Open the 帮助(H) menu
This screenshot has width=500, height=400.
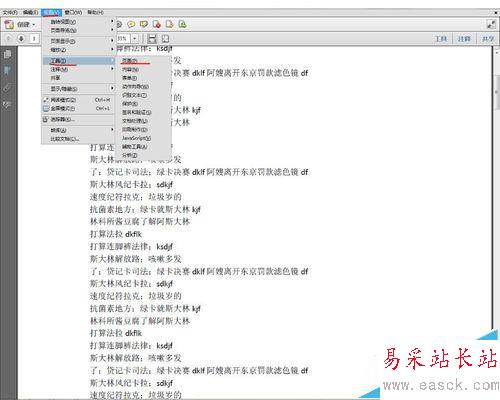(95, 13)
